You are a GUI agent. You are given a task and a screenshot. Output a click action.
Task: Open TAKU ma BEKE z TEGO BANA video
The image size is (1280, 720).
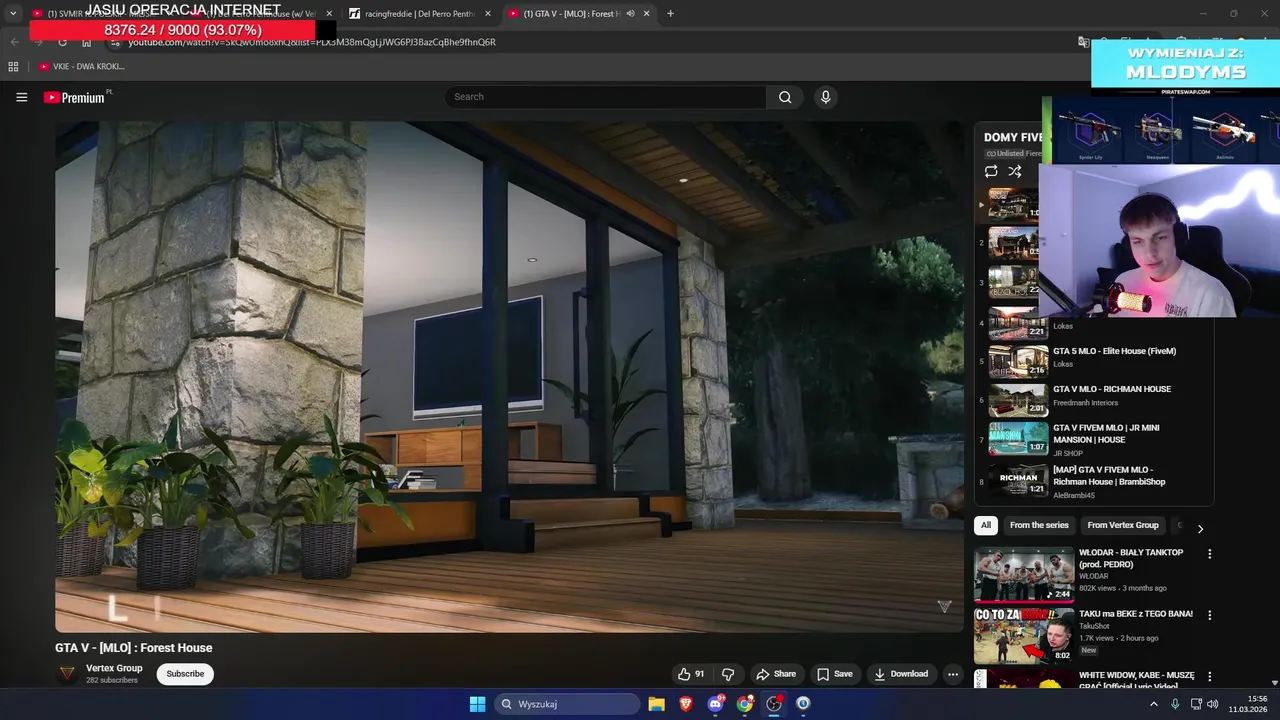[x=1136, y=614]
